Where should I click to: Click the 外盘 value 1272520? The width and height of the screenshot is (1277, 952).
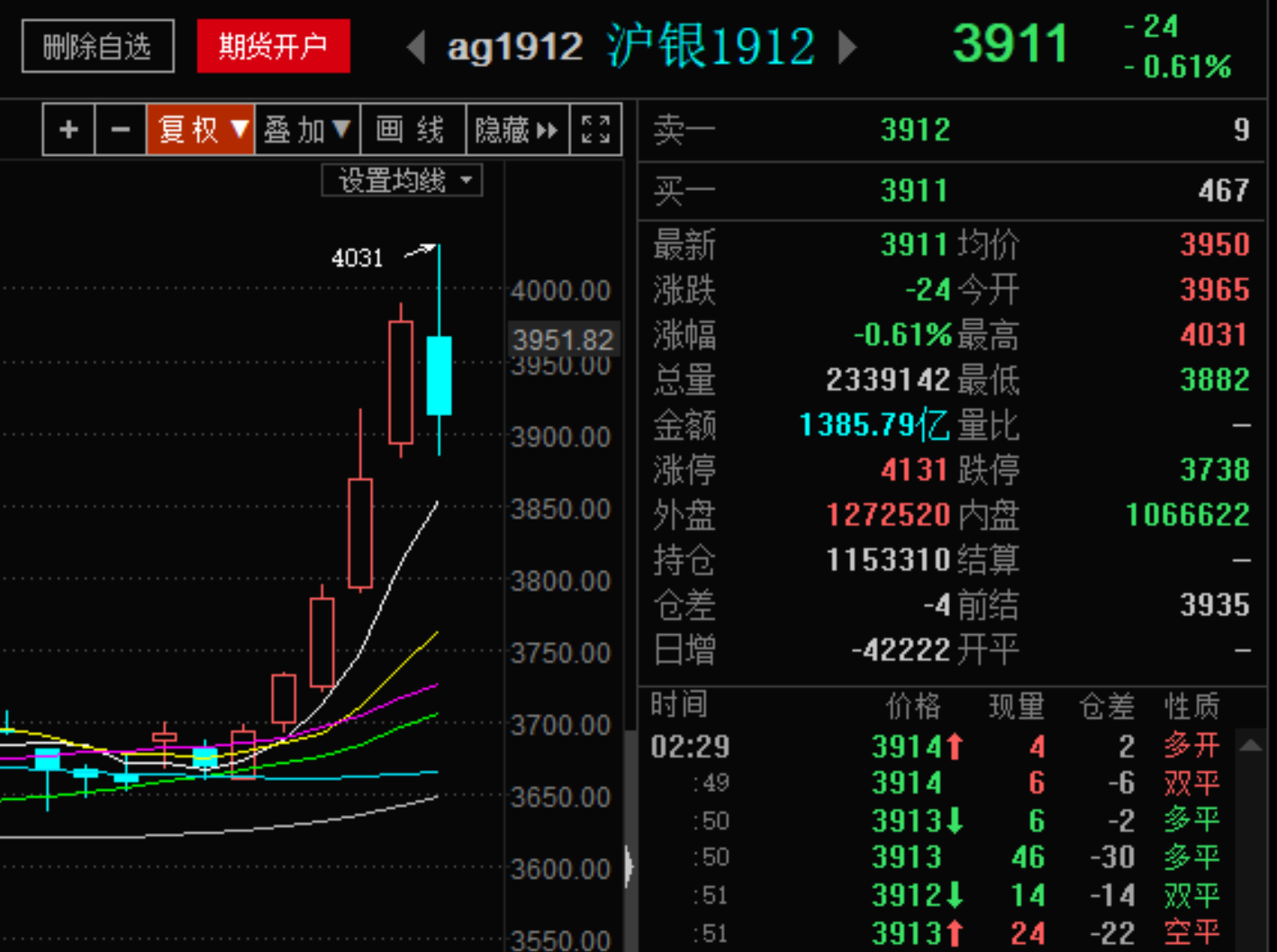click(x=888, y=514)
